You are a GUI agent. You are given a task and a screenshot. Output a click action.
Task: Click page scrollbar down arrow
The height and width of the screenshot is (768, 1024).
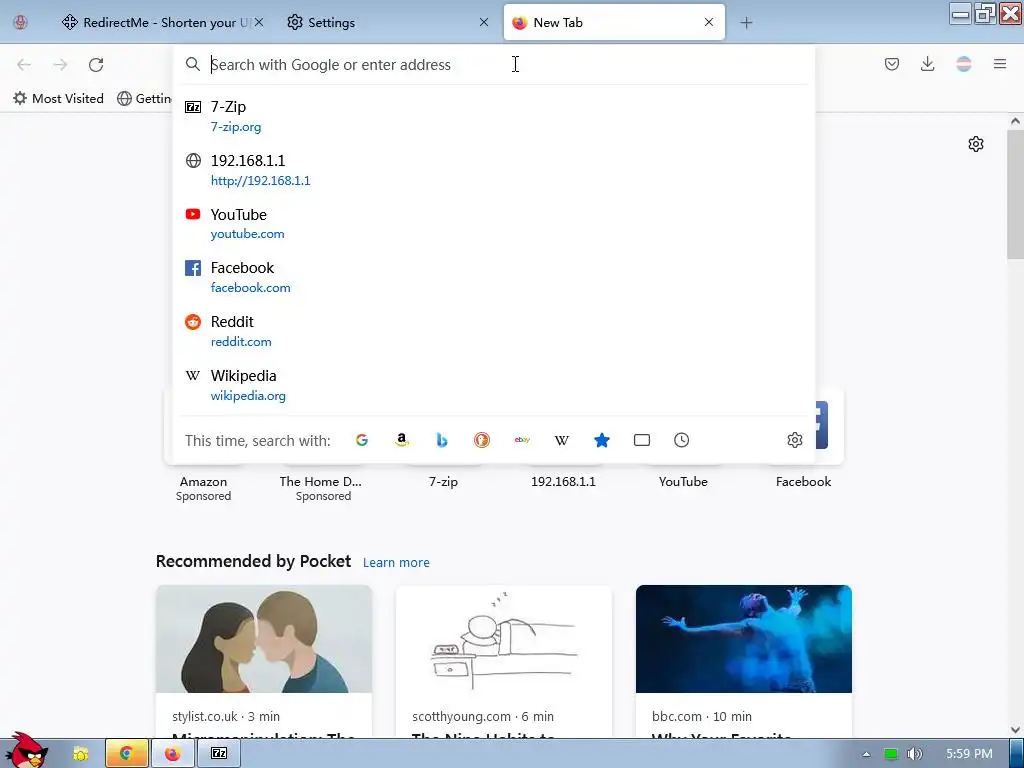point(1015,729)
